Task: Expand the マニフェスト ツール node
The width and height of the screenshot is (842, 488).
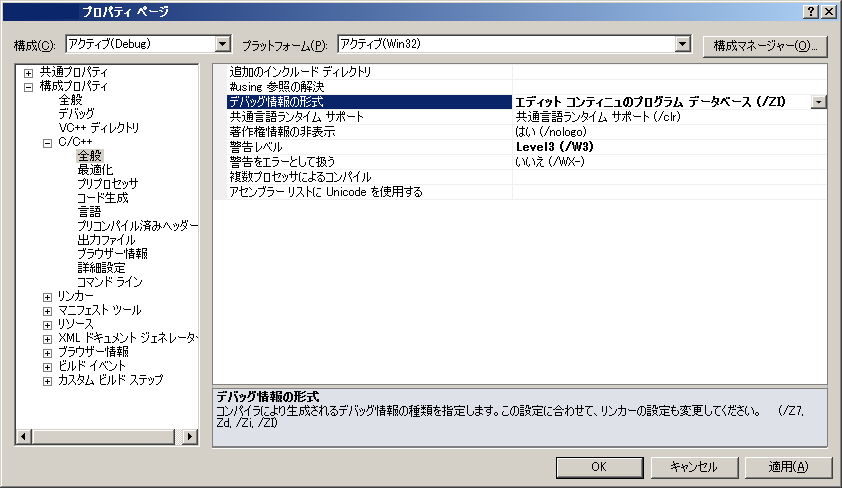Action: pos(47,311)
